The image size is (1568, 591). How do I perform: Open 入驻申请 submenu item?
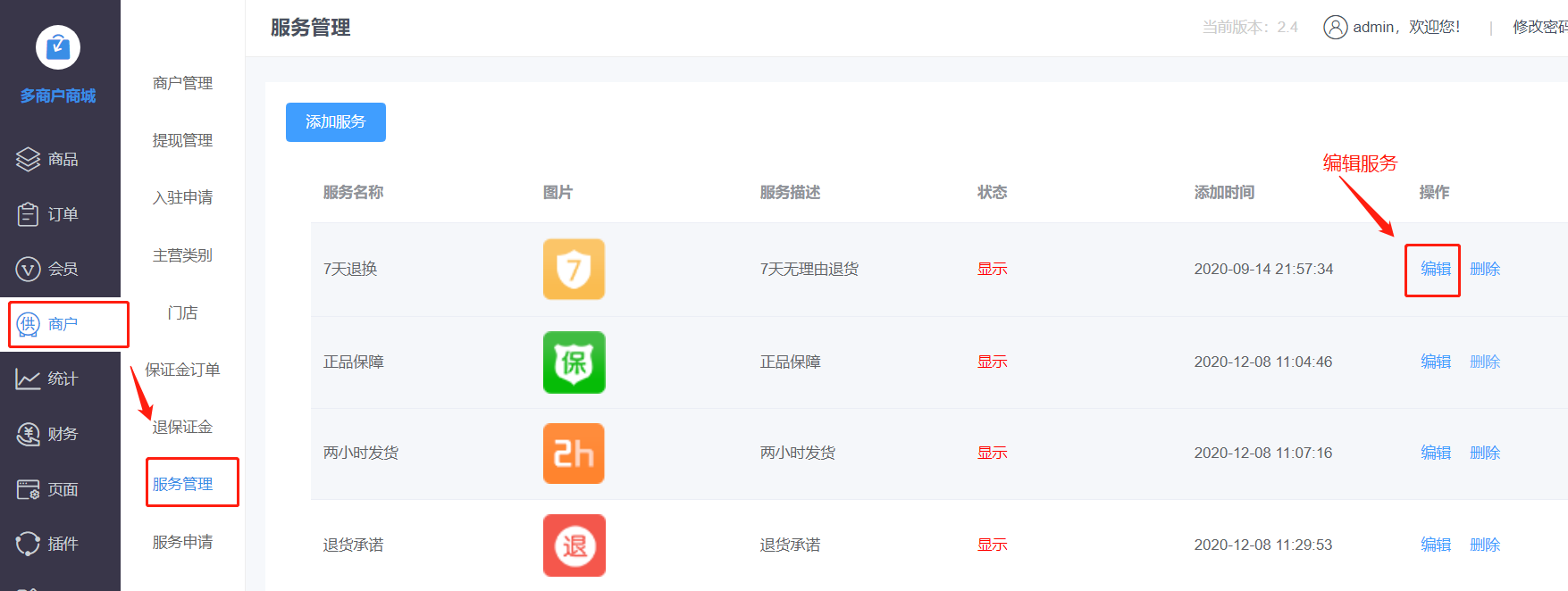pyautogui.click(x=182, y=197)
